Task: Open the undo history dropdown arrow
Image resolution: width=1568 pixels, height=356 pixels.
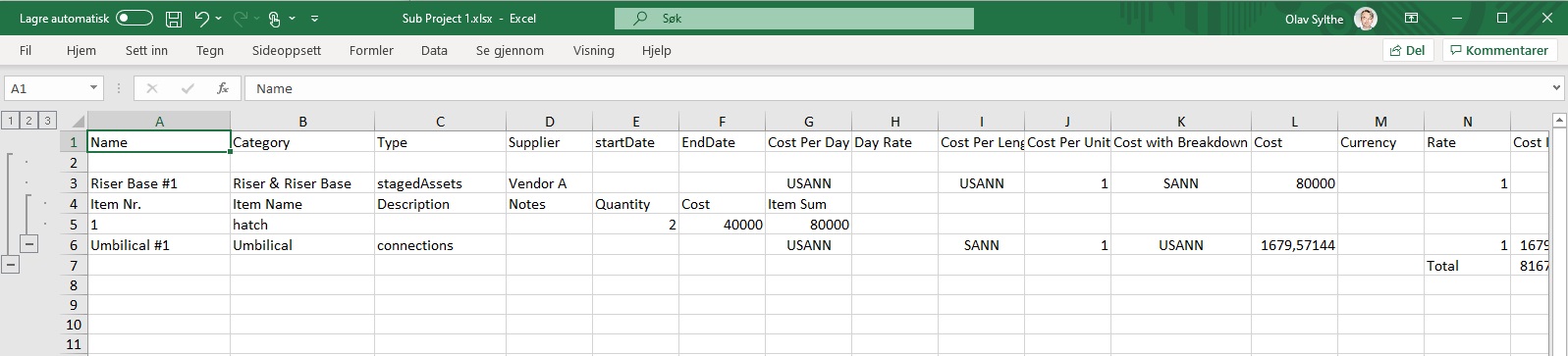Action: pos(218,18)
